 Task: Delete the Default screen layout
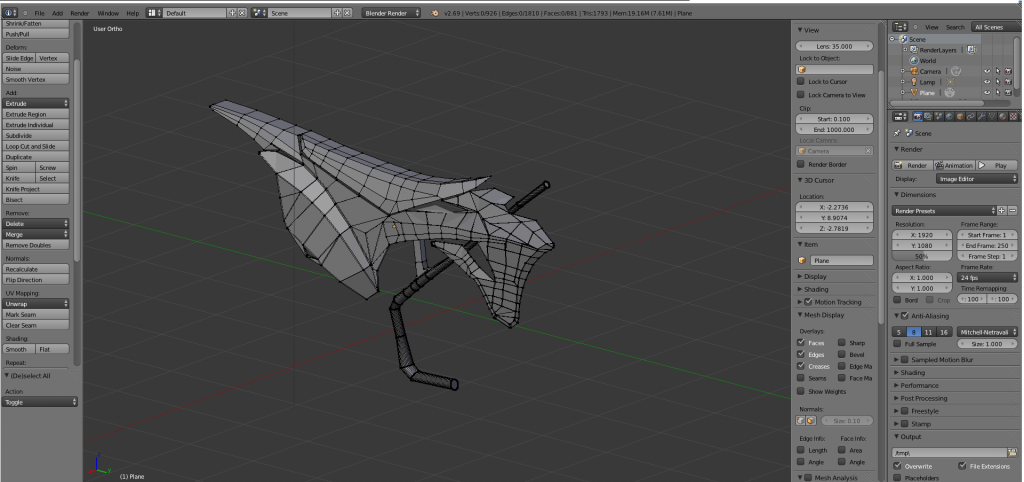point(242,13)
